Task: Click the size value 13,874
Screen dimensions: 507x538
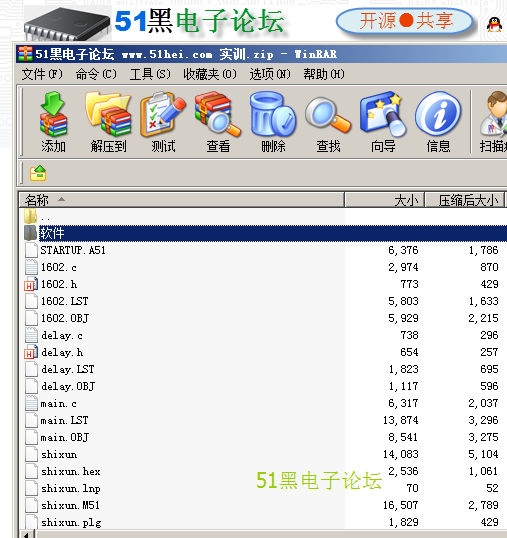Action: point(401,420)
